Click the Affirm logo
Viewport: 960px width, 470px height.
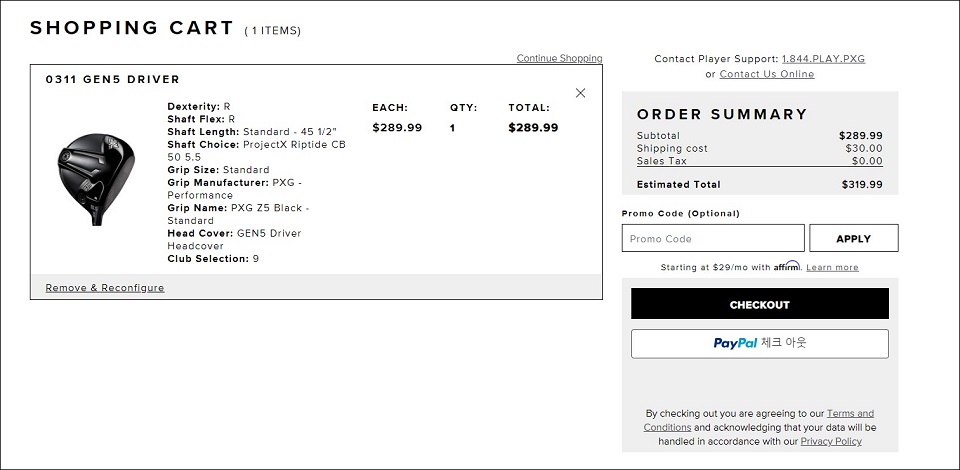point(787,267)
